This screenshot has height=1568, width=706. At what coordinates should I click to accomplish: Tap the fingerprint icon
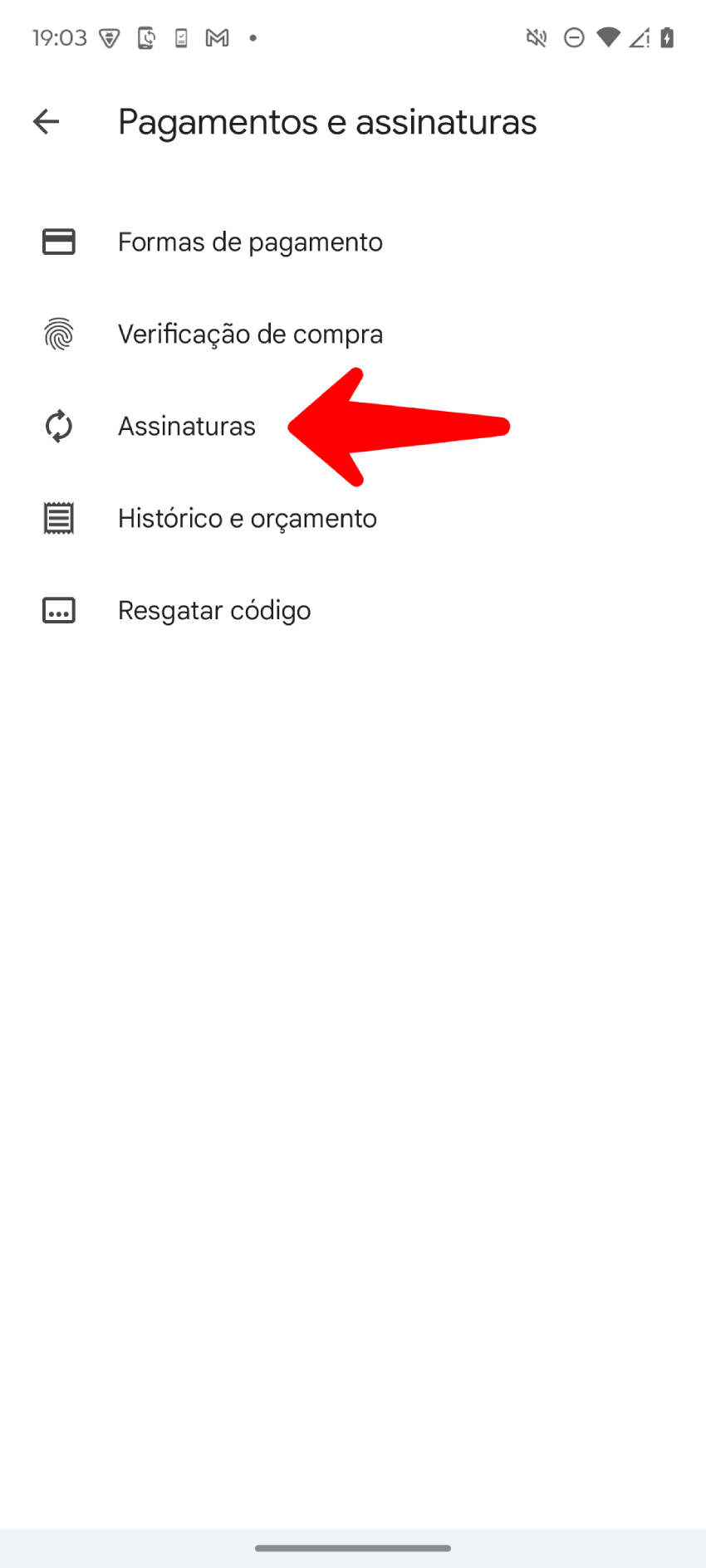click(59, 334)
